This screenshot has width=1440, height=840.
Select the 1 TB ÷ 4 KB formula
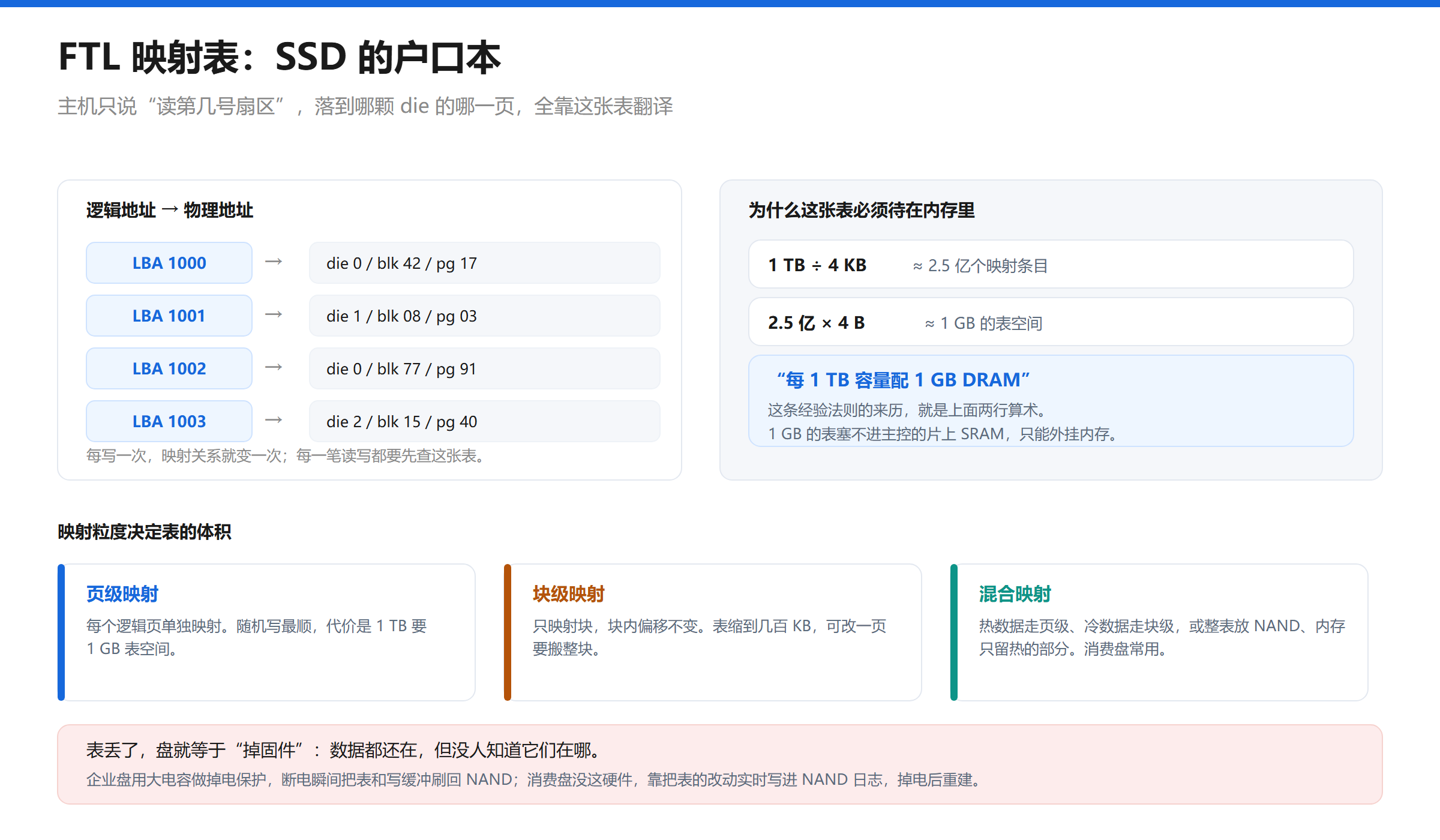pos(817,265)
